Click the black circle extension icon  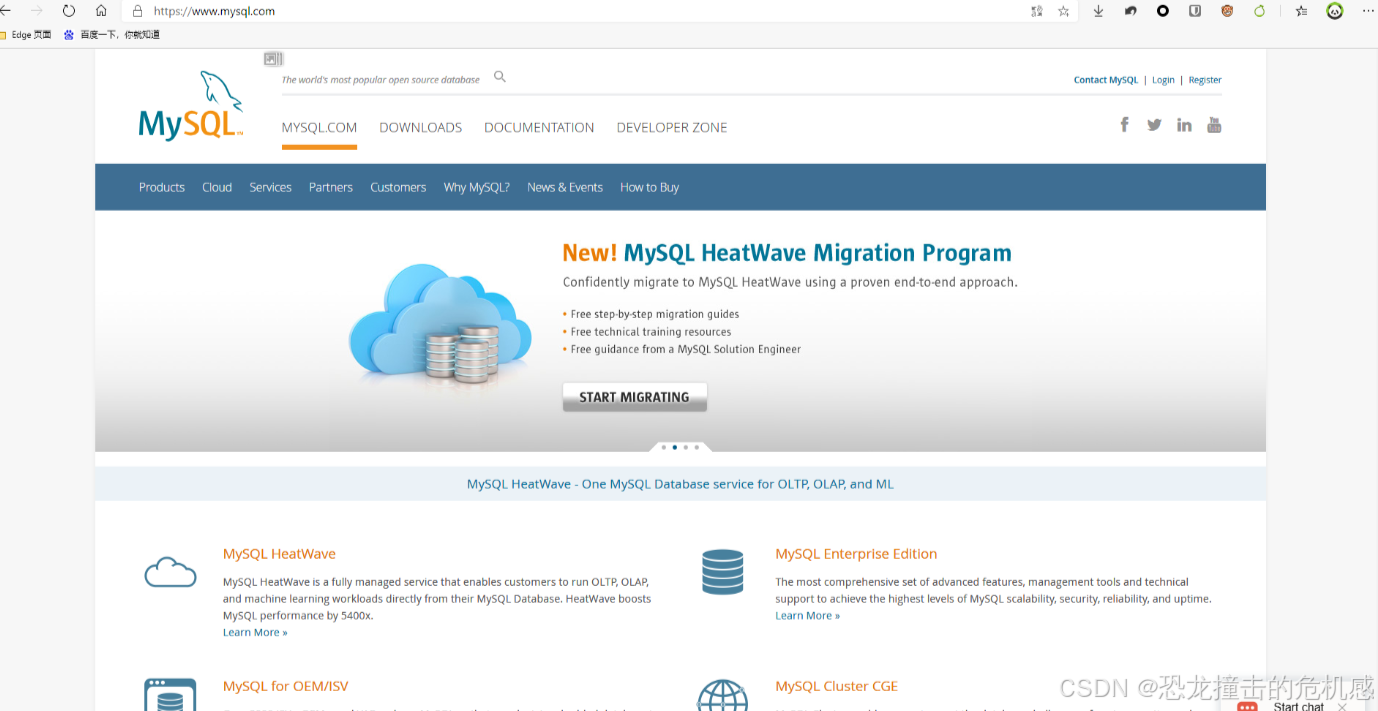[1163, 11]
